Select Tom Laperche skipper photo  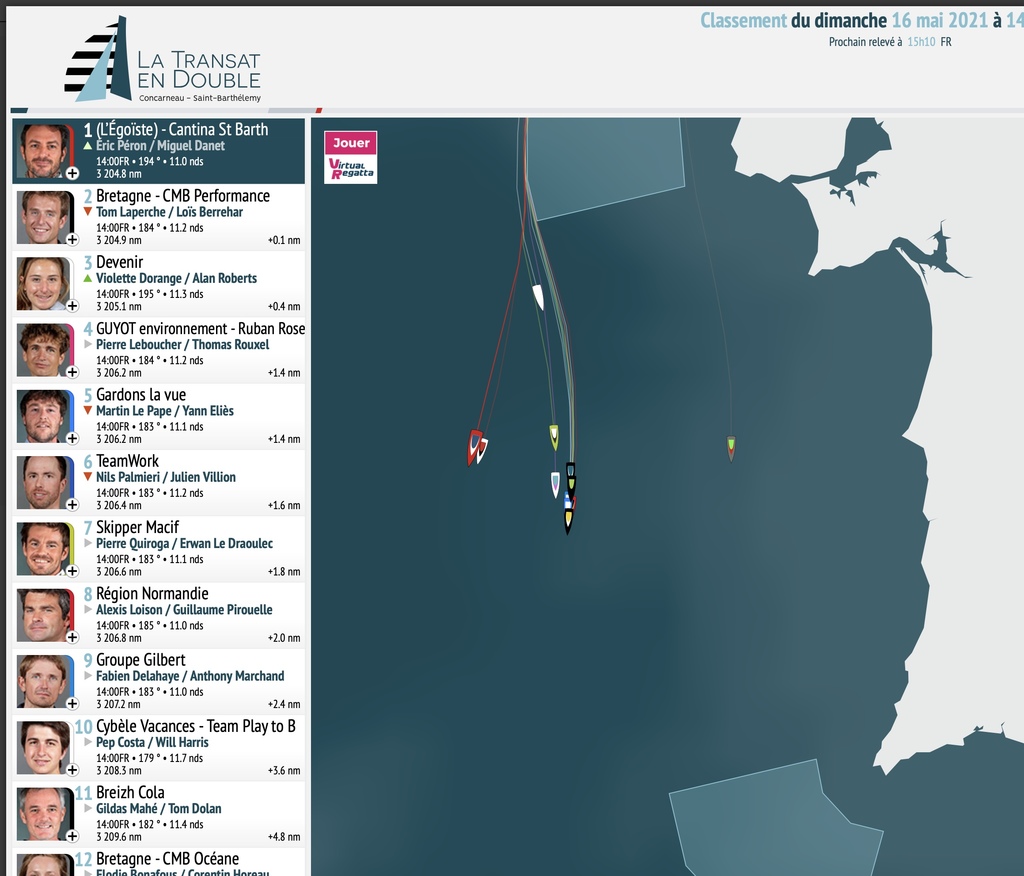[43, 218]
